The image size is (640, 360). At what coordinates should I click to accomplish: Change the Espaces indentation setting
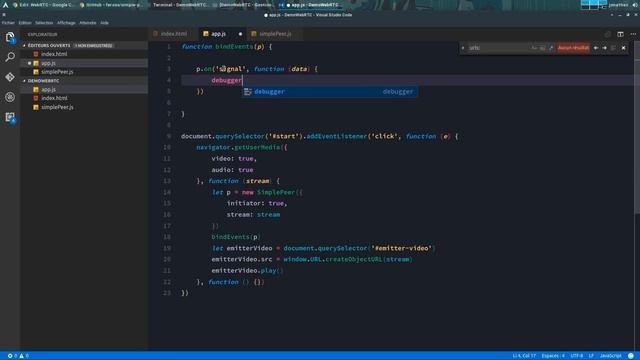coord(553,356)
